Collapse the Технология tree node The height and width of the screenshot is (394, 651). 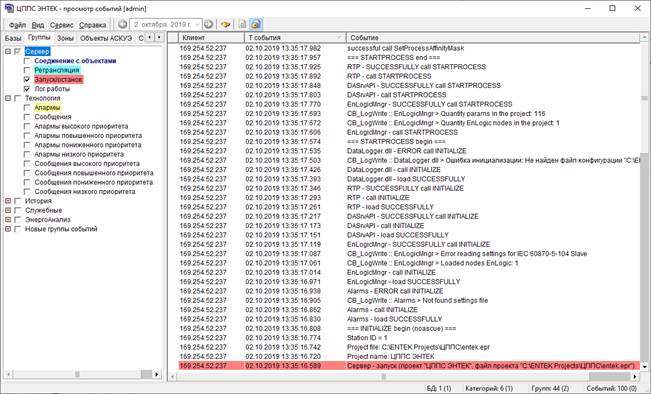point(8,98)
